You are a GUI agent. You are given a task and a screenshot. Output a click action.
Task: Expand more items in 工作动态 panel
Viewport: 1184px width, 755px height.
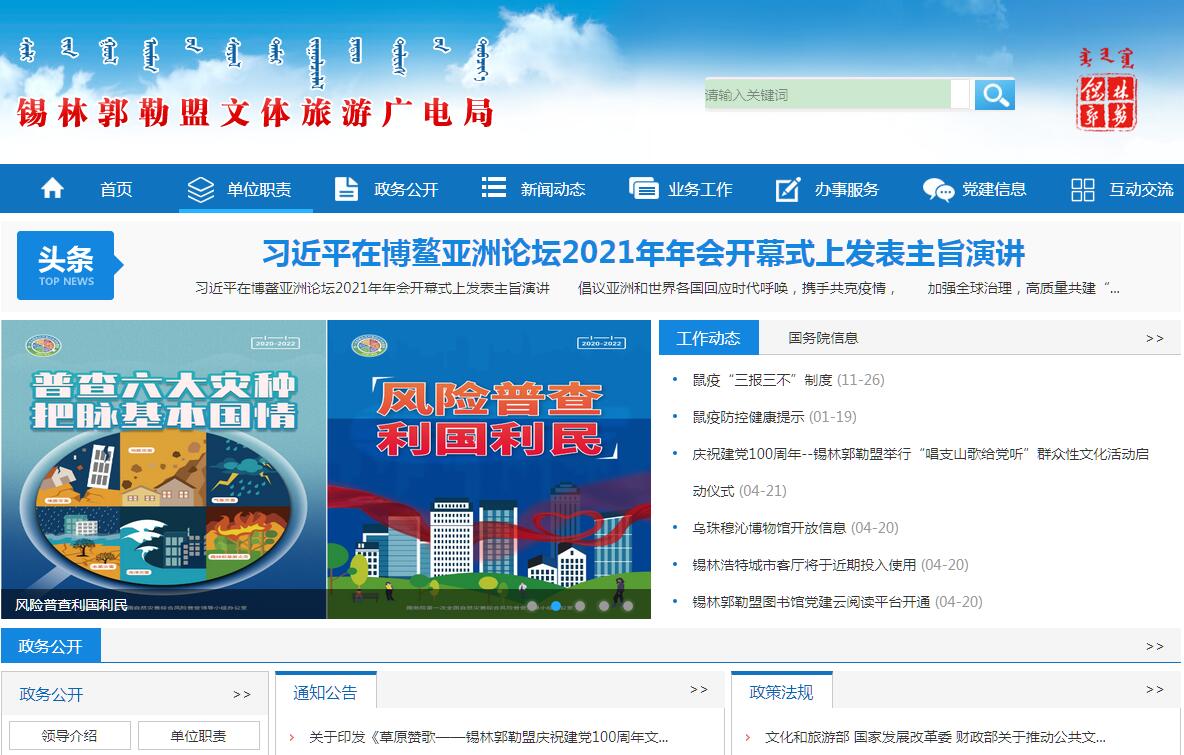[1155, 338]
